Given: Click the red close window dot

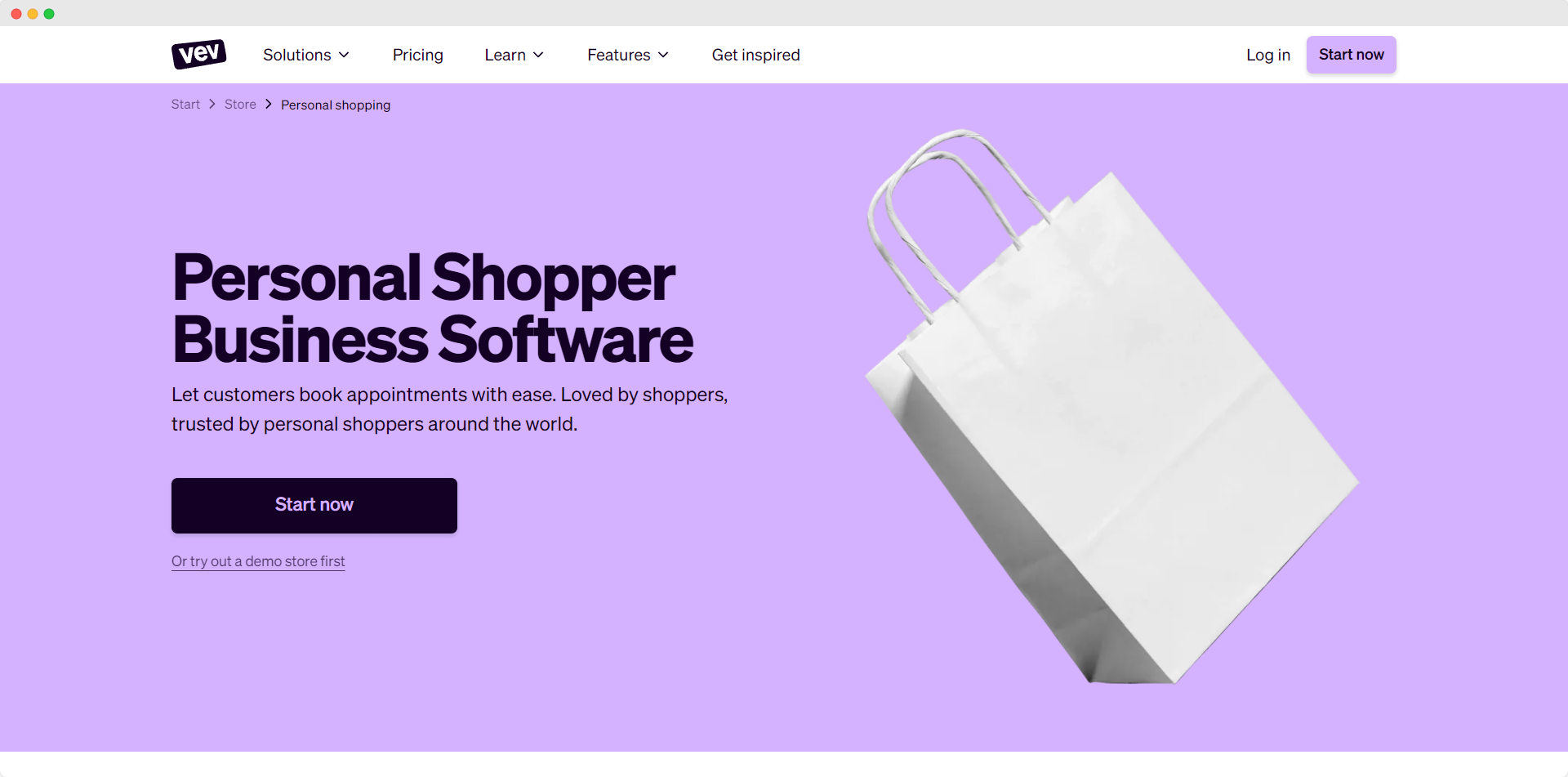Looking at the screenshot, I should pos(16,14).
